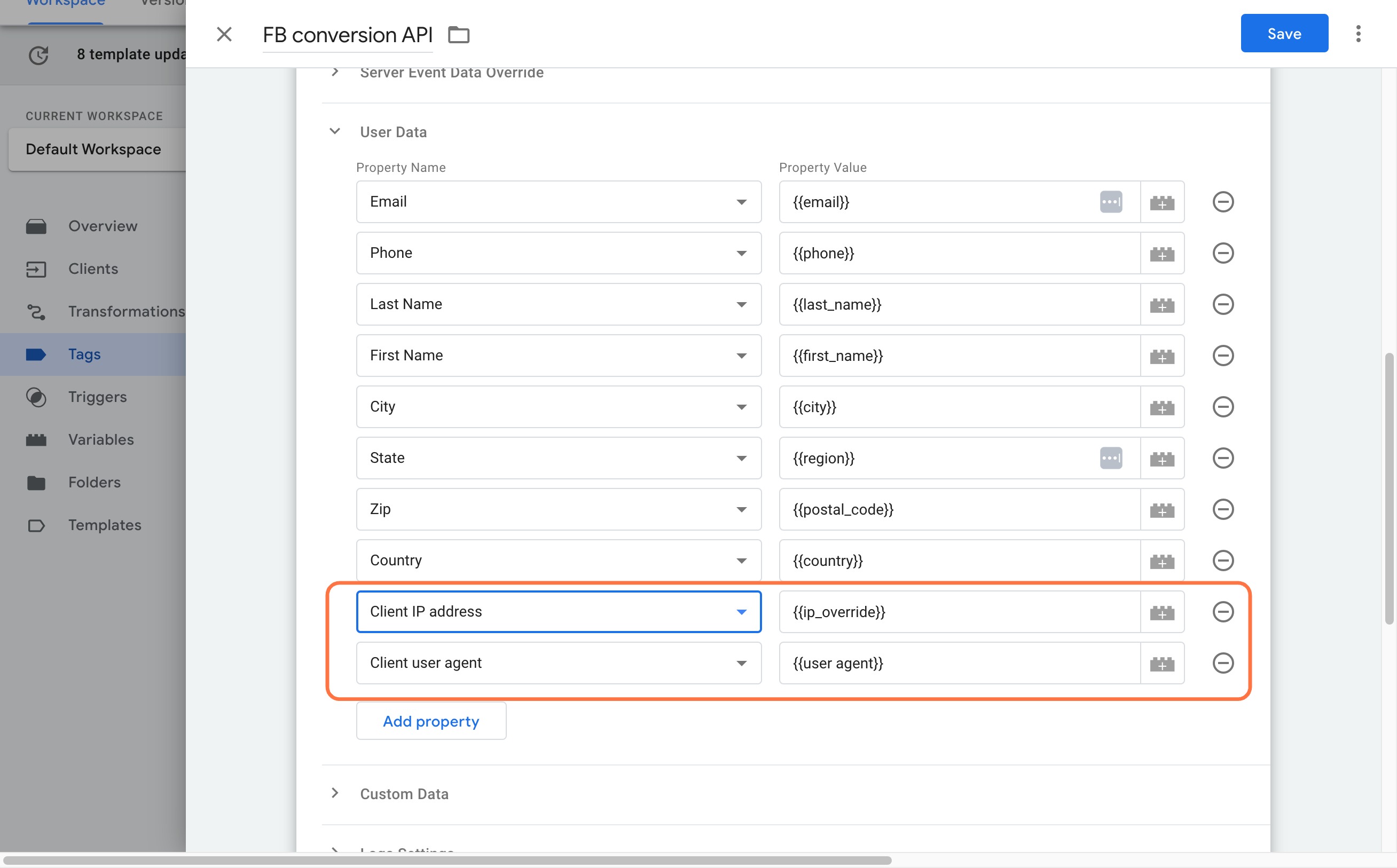This screenshot has height=868, width=1397.
Task: Remove the Last Name property row
Action: pos(1223,304)
